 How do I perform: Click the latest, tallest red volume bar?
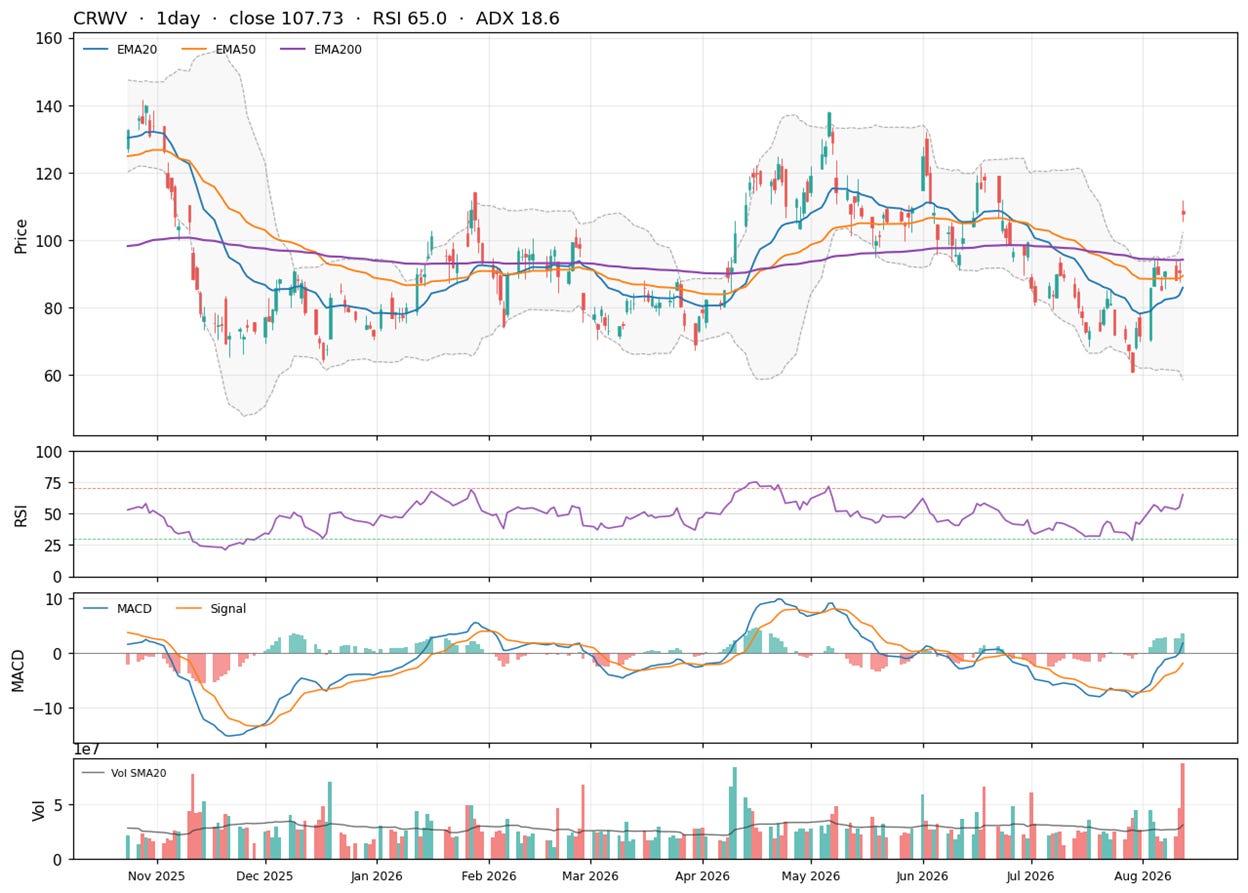(1183, 811)
